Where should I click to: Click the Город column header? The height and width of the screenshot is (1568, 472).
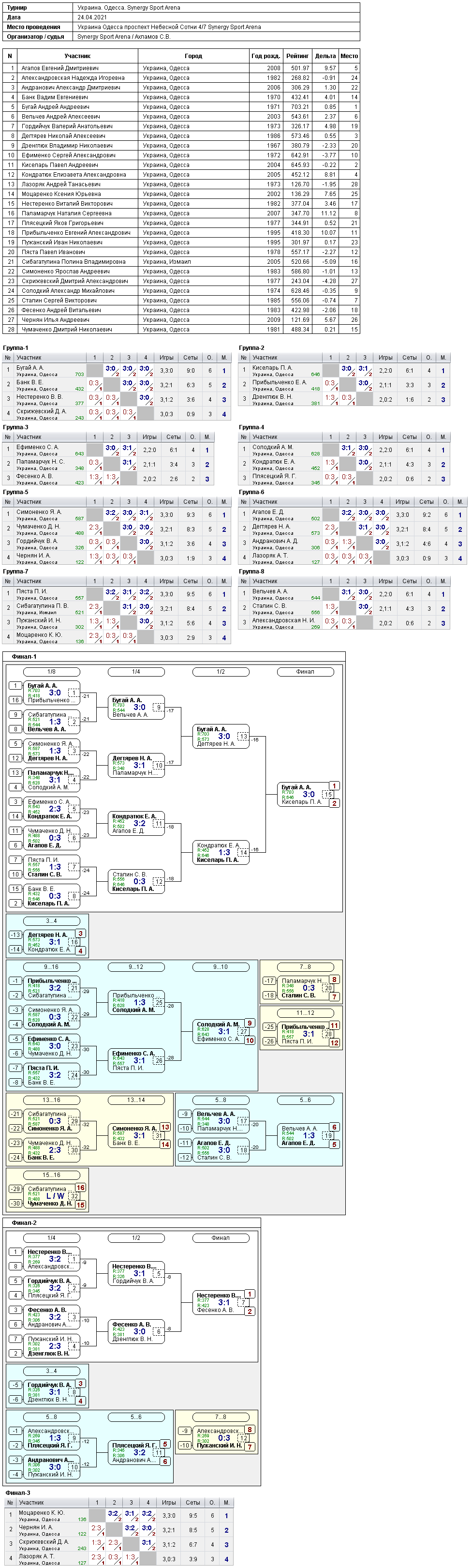(x=193, y=56)
